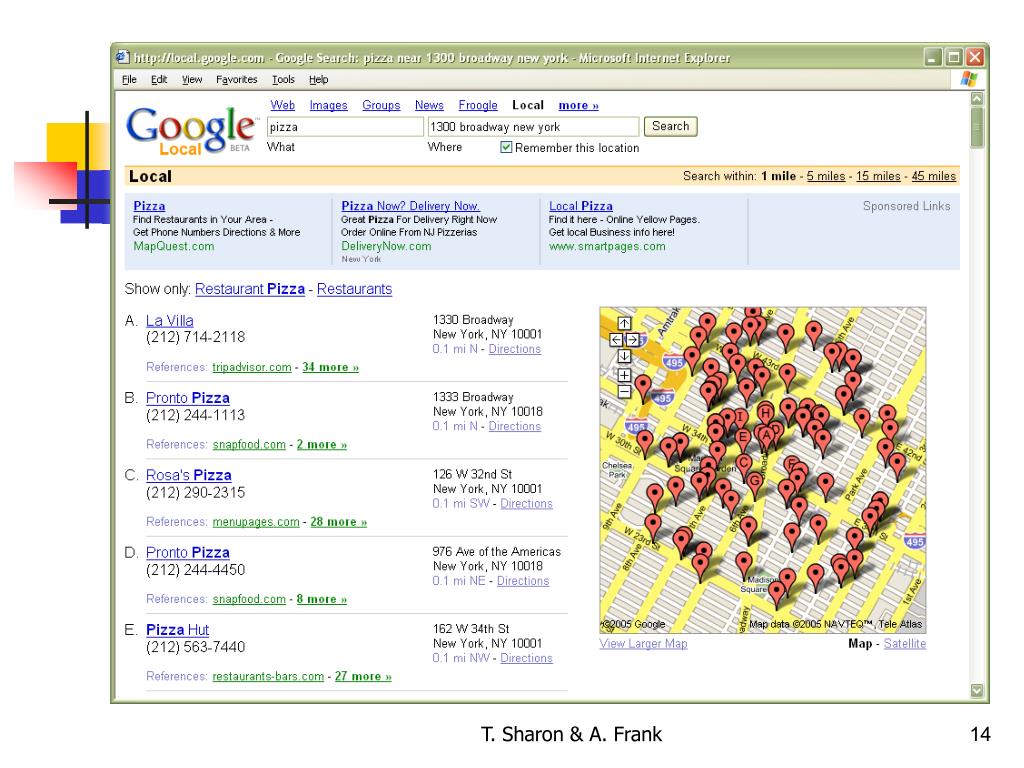Switch map to Satellite view
The height and width of the screenshot is (768, 1024).
point(904,643)
